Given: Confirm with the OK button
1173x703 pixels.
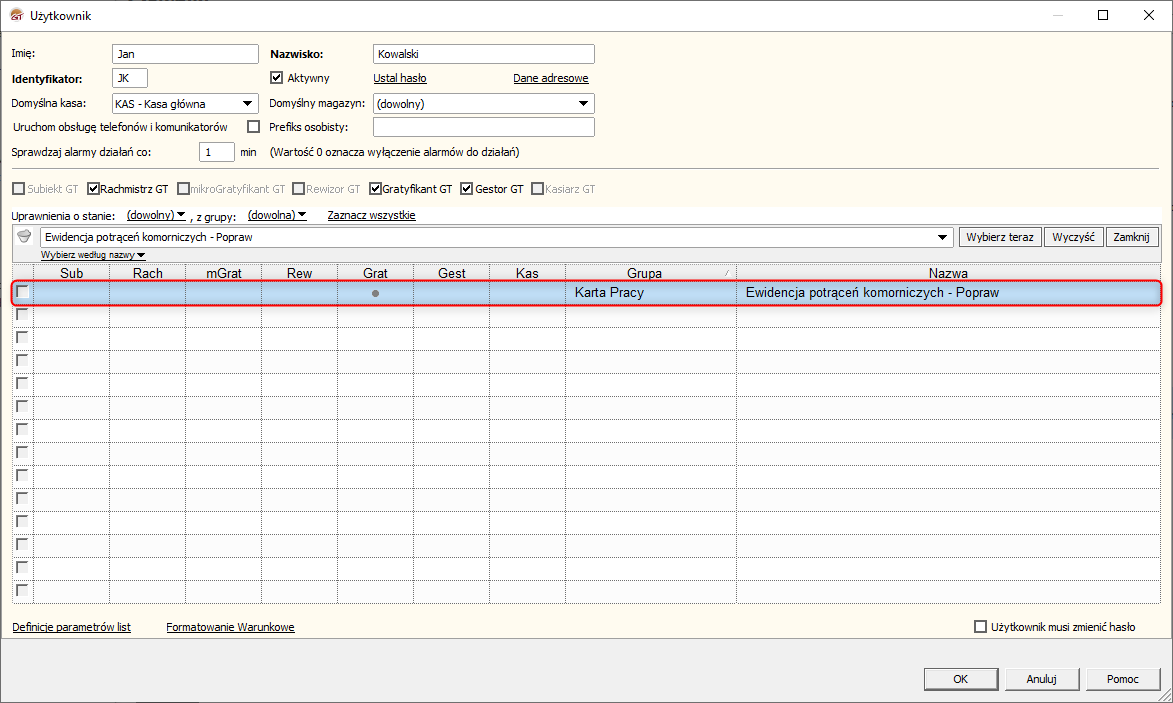Looking at the screenshot, I should coord(961,679).
